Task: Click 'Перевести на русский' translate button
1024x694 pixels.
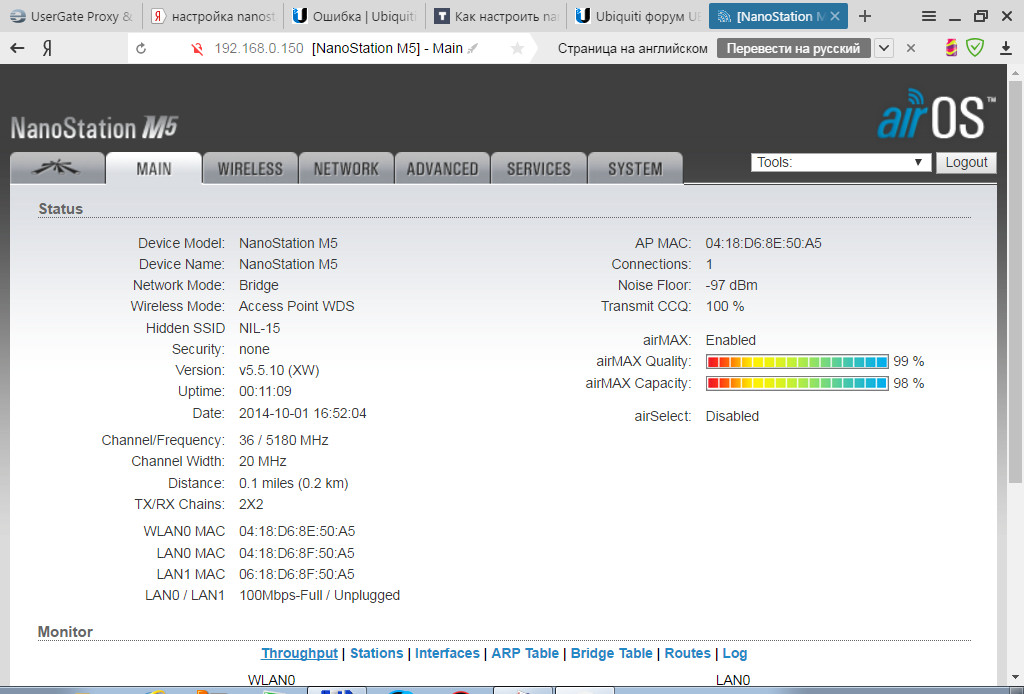Action: 793,48
